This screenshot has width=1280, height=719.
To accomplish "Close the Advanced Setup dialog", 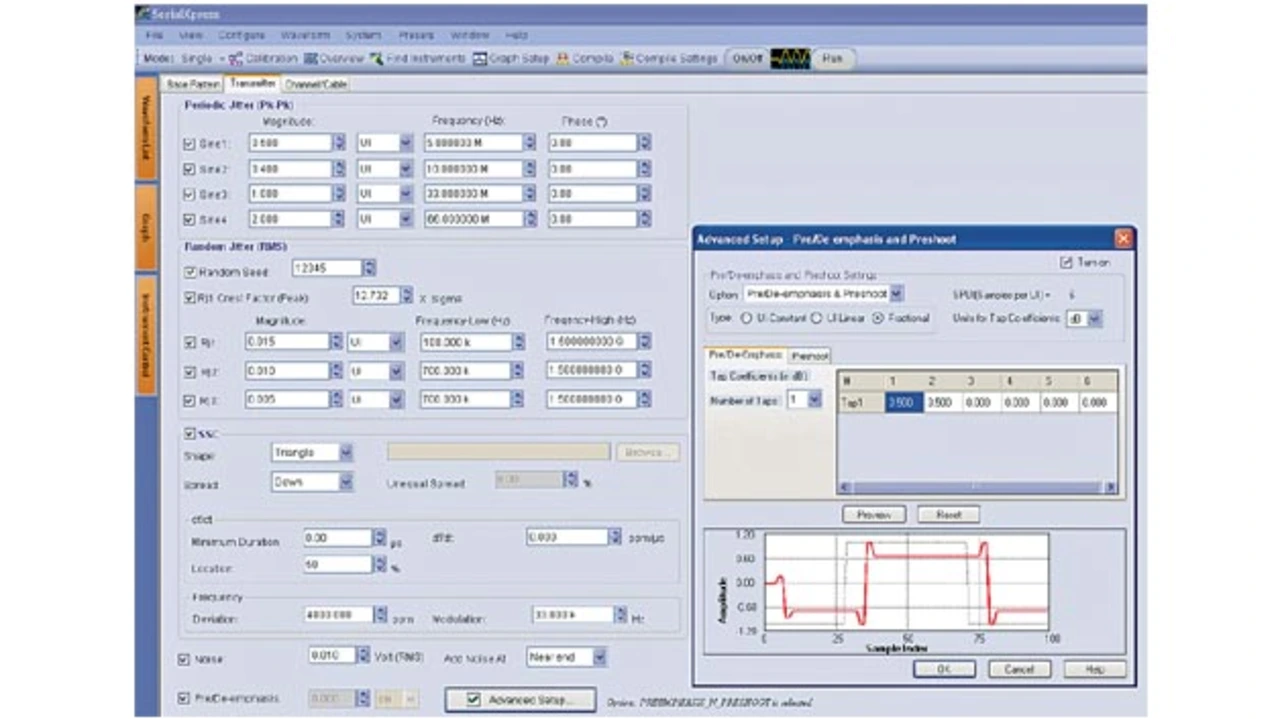I will [1122, 239].
